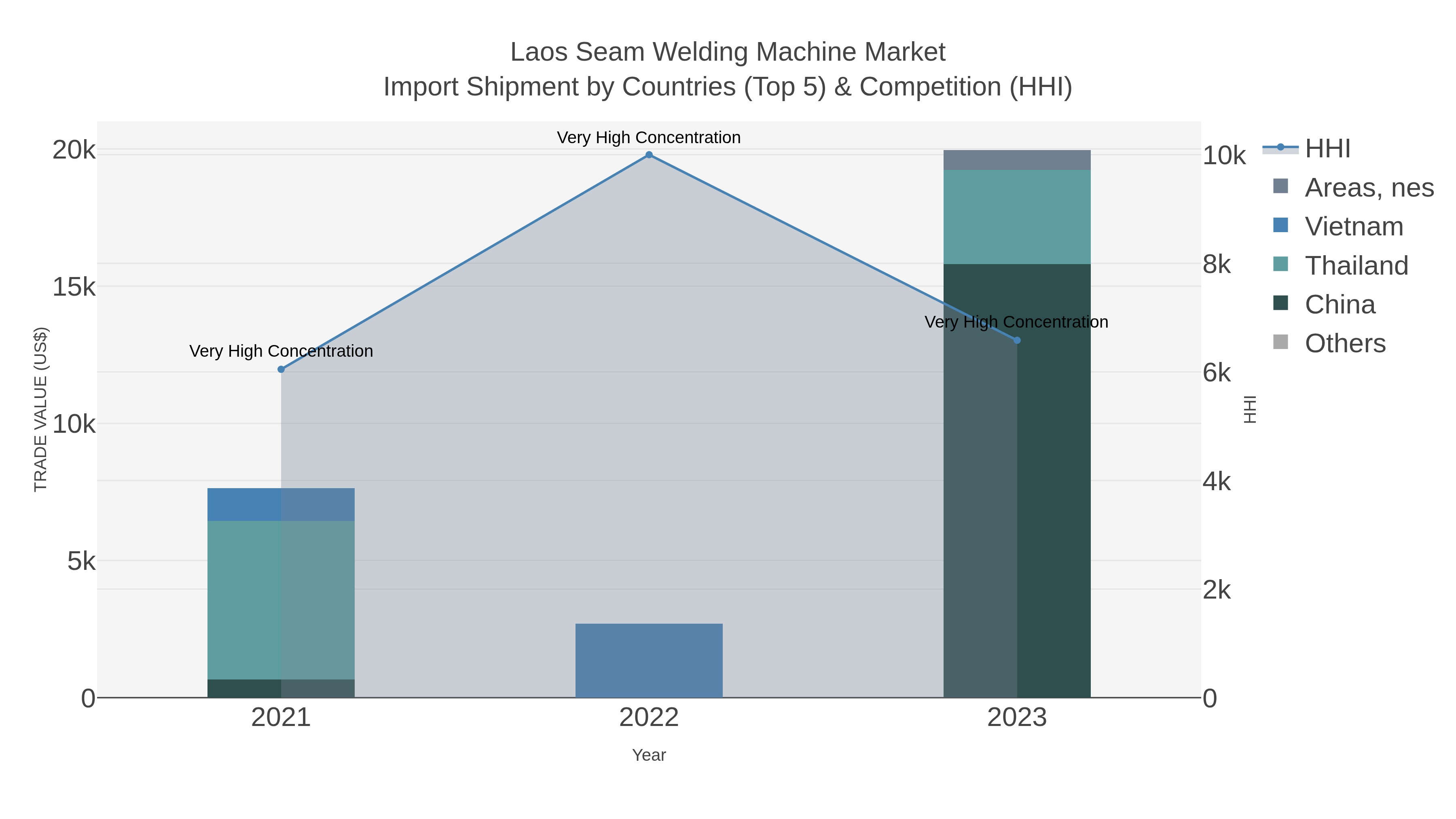The height and width of the screenshot is (819, 1456).
Task: Click the 2021 Thailand bar segment
Action: coord(281,600)
